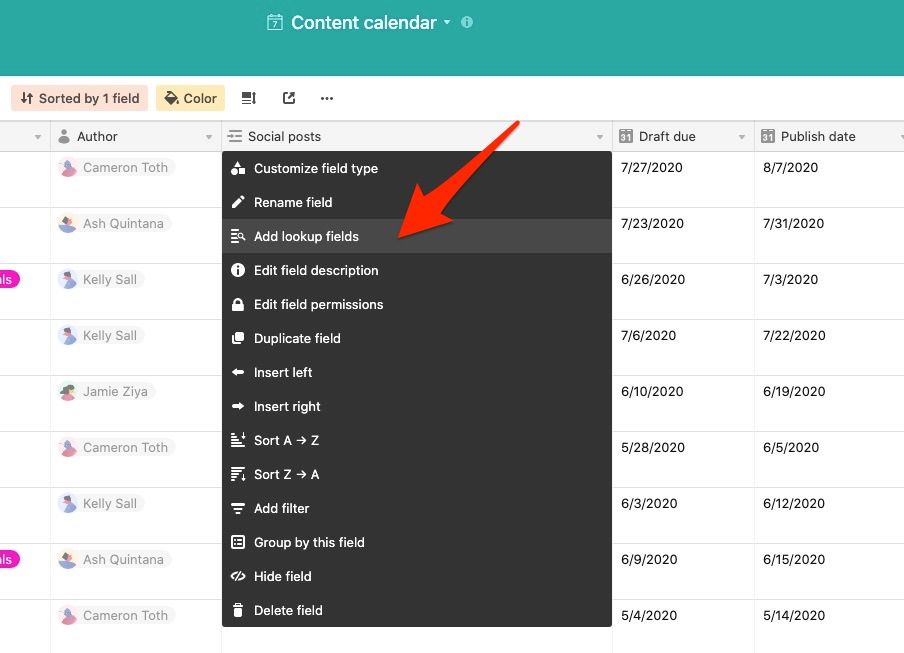Click the share view icon
Screen dimensions: 904x653
(289, 99)
